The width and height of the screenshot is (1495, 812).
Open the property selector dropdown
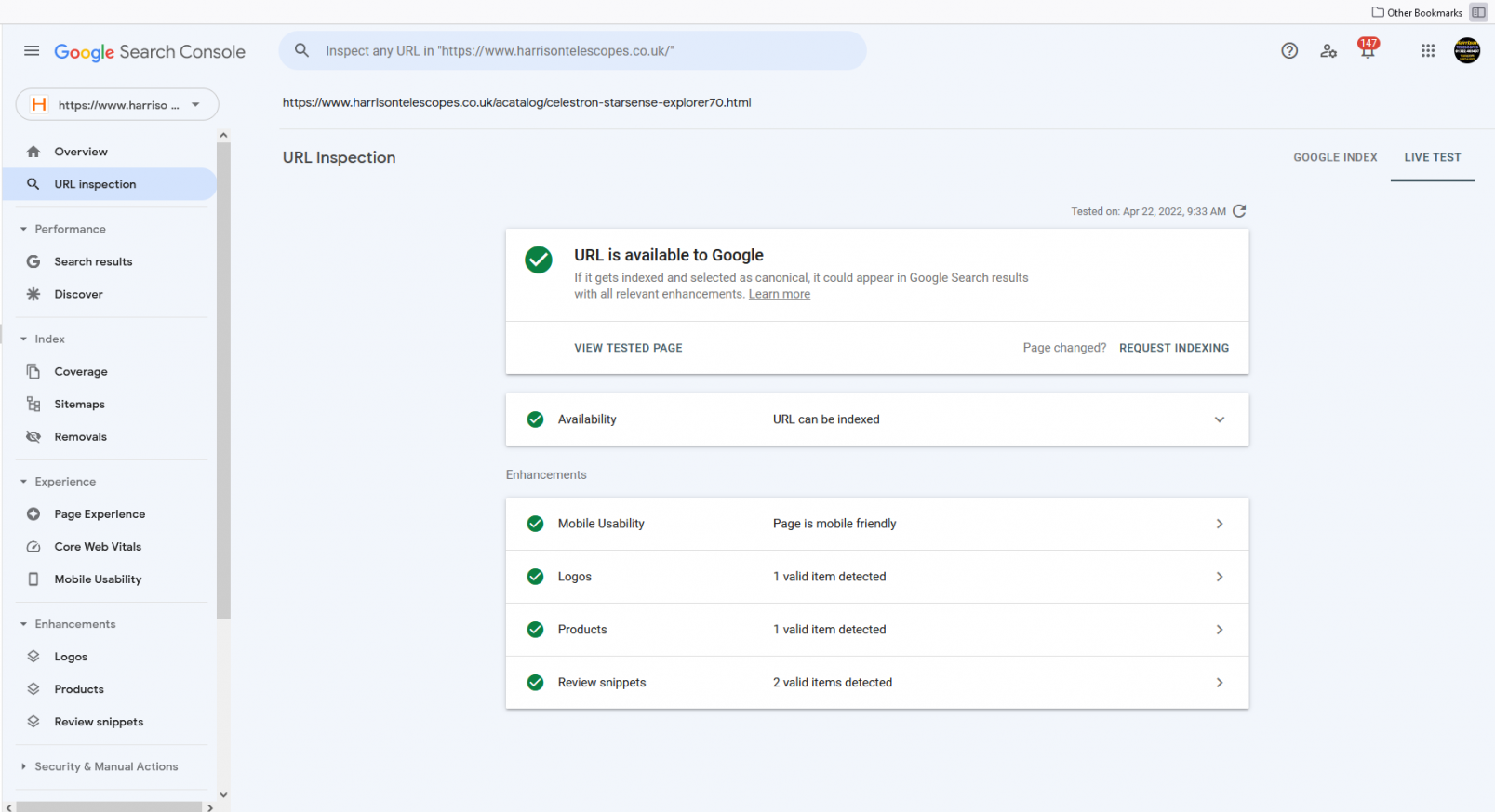[117, 105]
